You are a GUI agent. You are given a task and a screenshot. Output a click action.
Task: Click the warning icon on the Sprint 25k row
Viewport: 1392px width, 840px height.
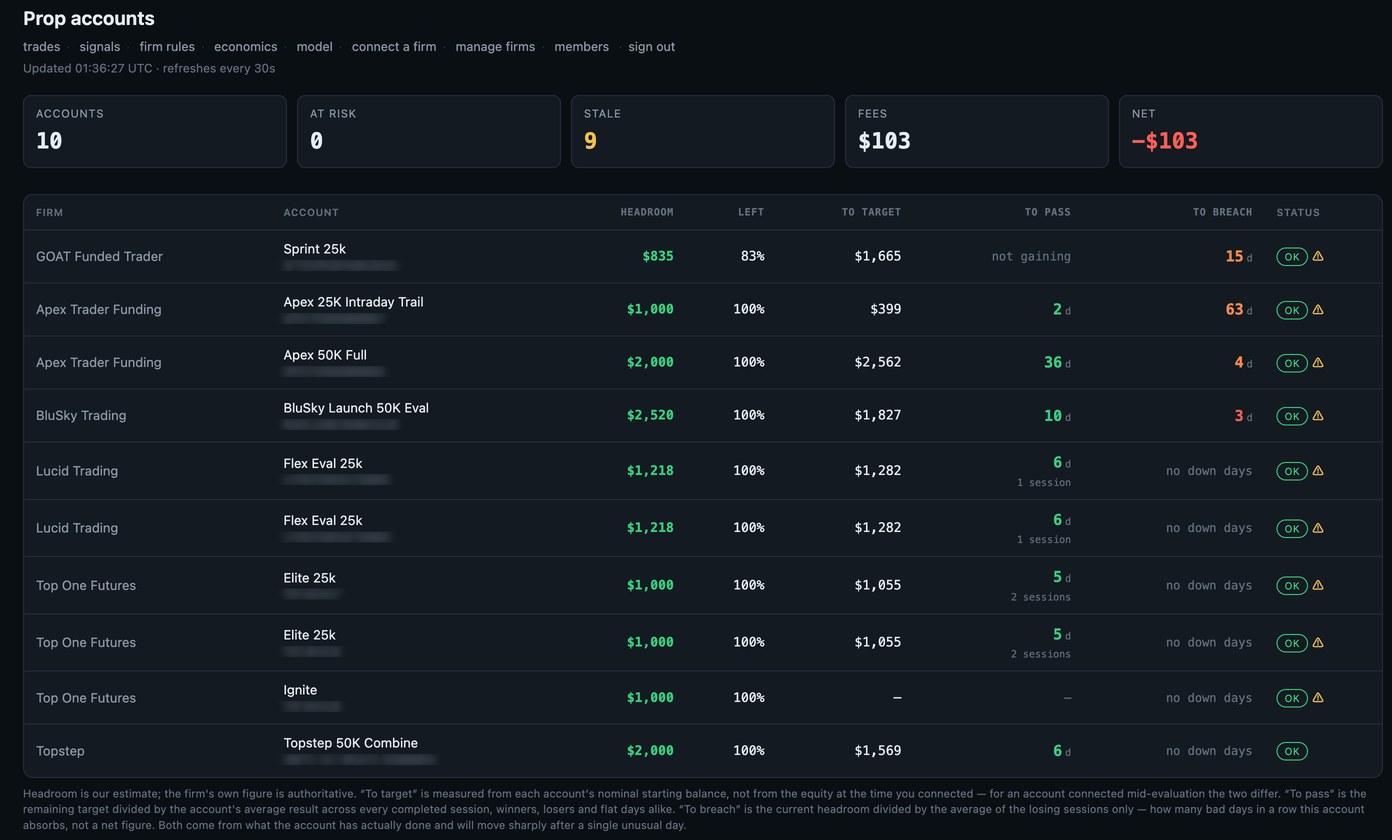(1318, 257)
